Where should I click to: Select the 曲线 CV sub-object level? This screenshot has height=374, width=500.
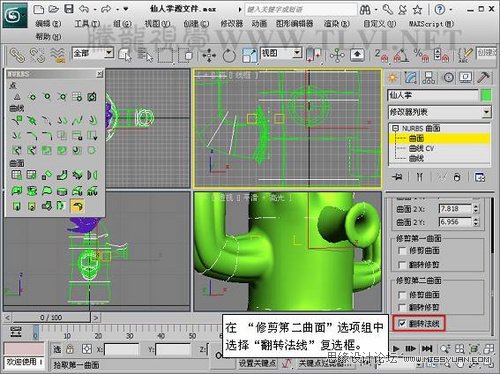tap(421, 148)
